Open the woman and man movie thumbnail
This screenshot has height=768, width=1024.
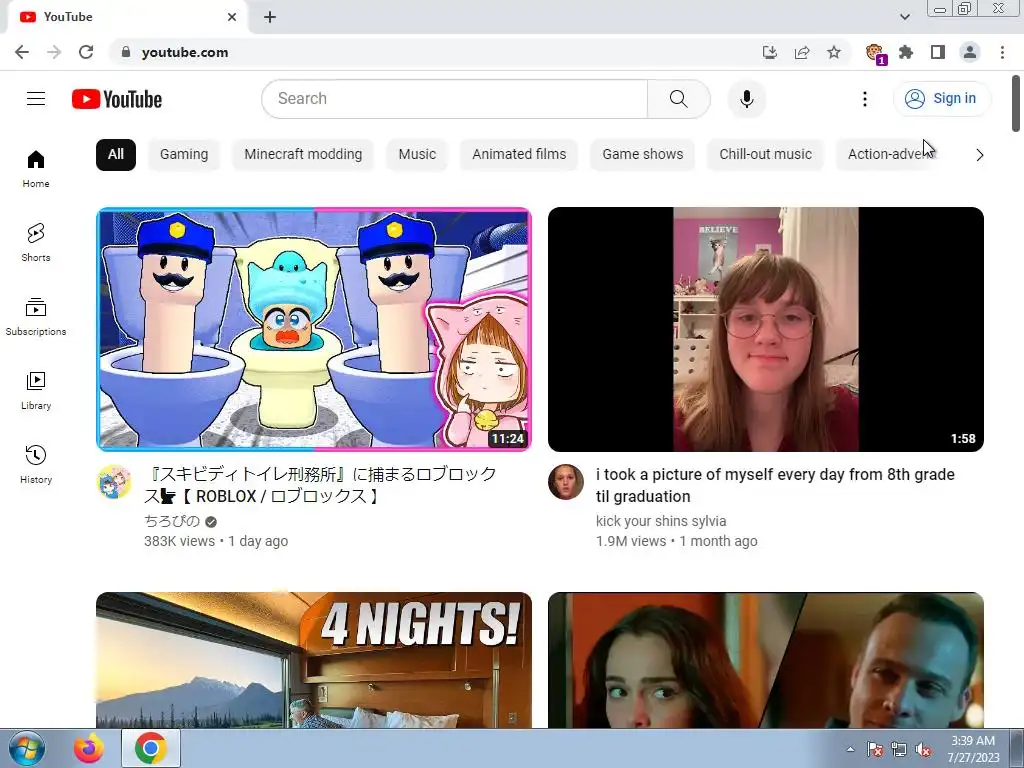click(765, 660)
